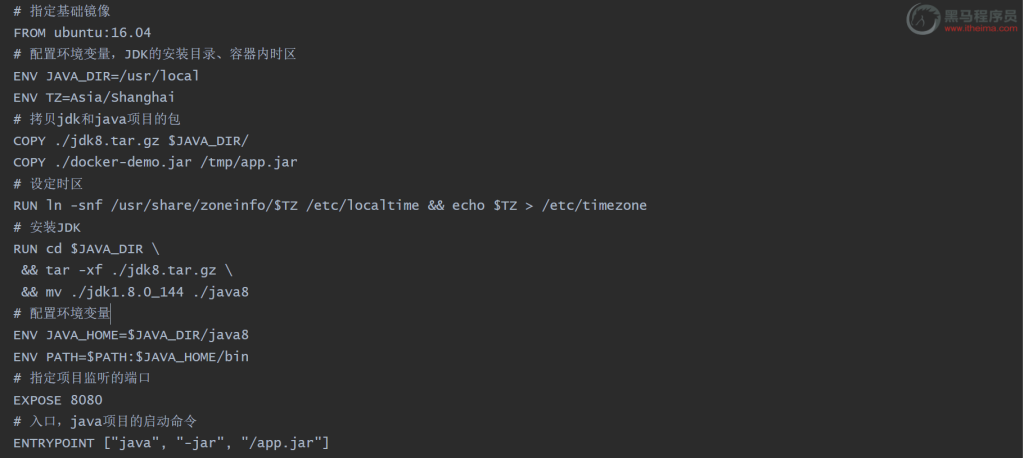Click the COPY ./jdk8.tar.gz line

tap(130, 140)
